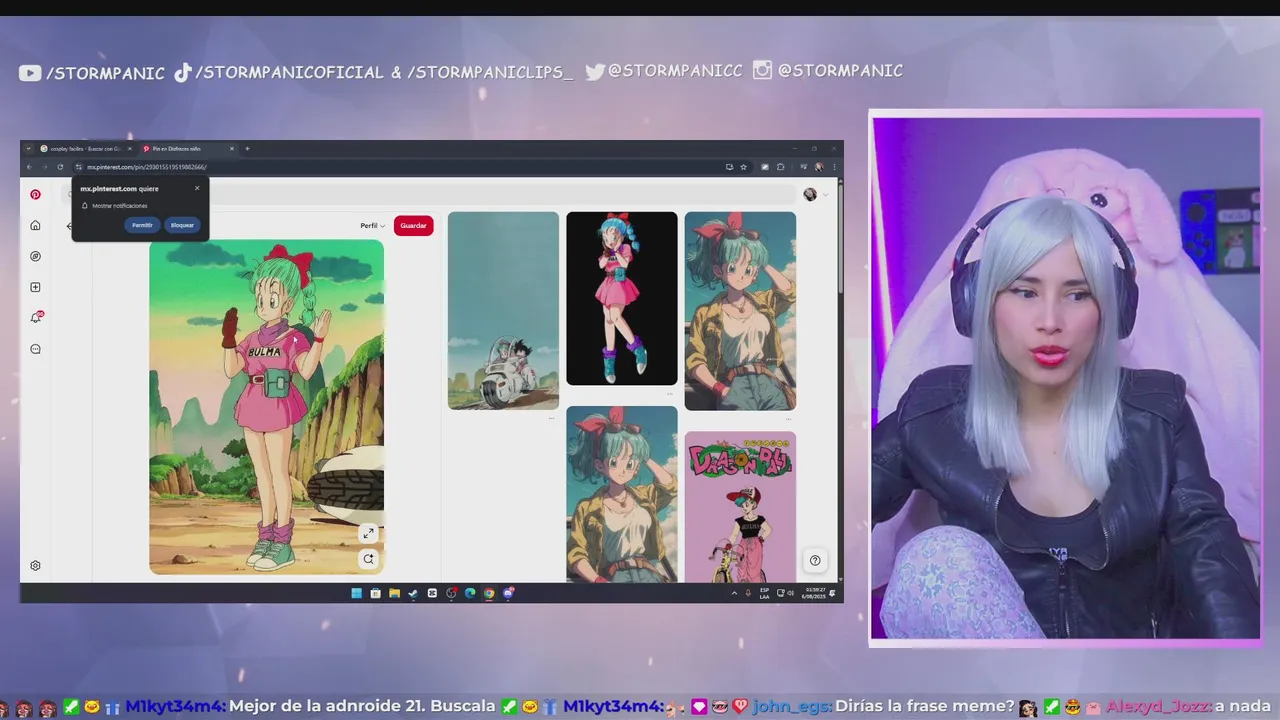Open the Explore compass icon
1280x720 pixels.
[35, 256]
